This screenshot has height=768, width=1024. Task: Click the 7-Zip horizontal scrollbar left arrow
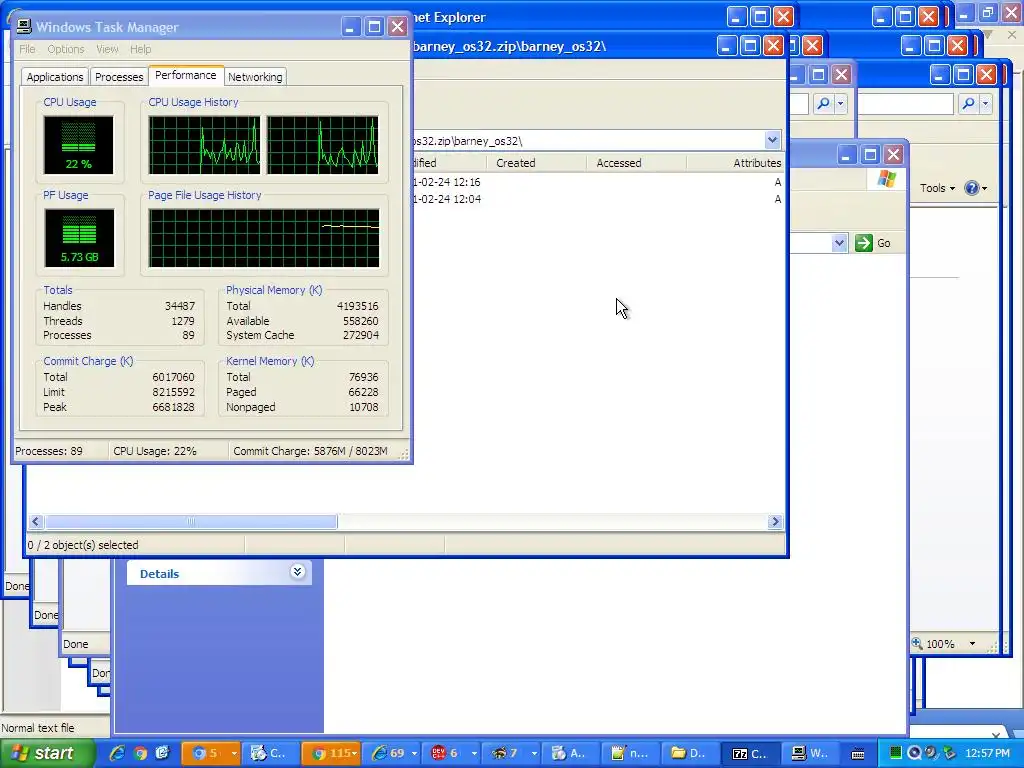tap(36, 521)
